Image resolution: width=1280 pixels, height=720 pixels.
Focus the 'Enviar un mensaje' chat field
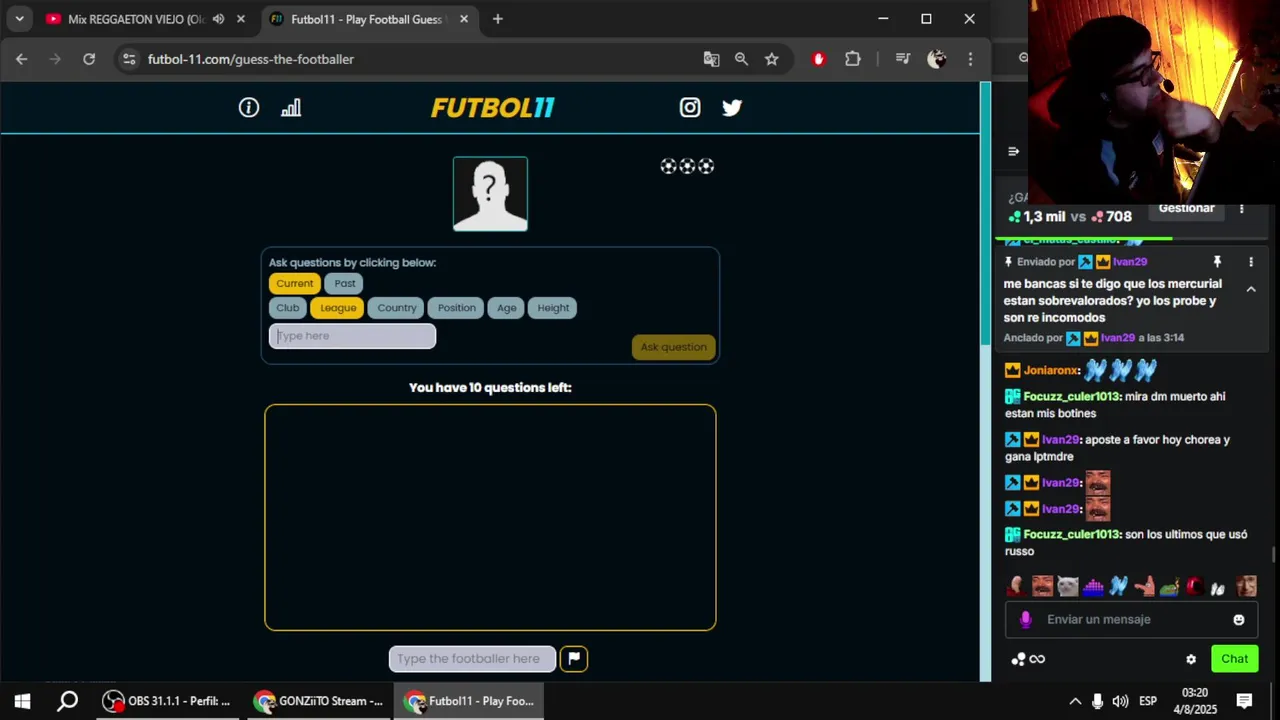tap(1130, 619)
